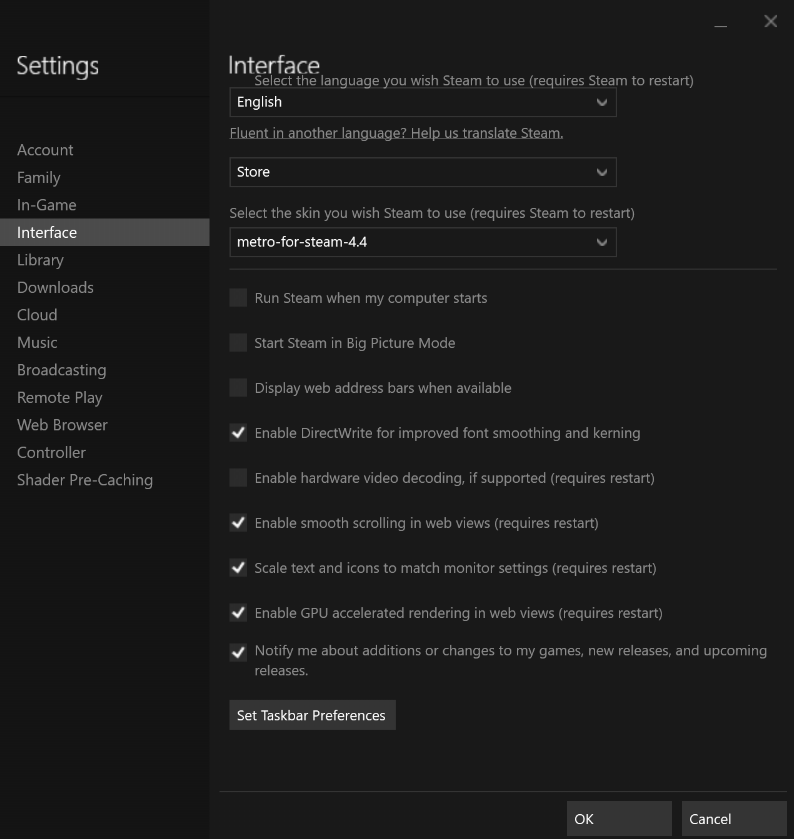The height and width of the screenshot is (839, 794).
Task: Open the Controller settings section
Action: point(51,452)
